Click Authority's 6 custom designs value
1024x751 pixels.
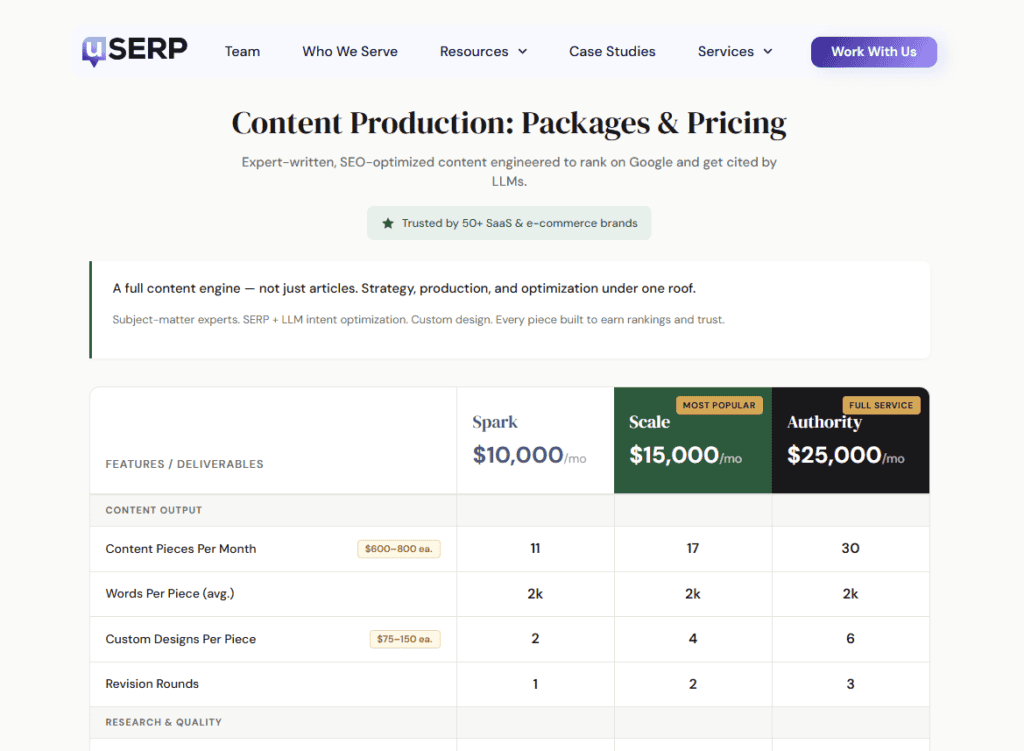click(850, 639)
